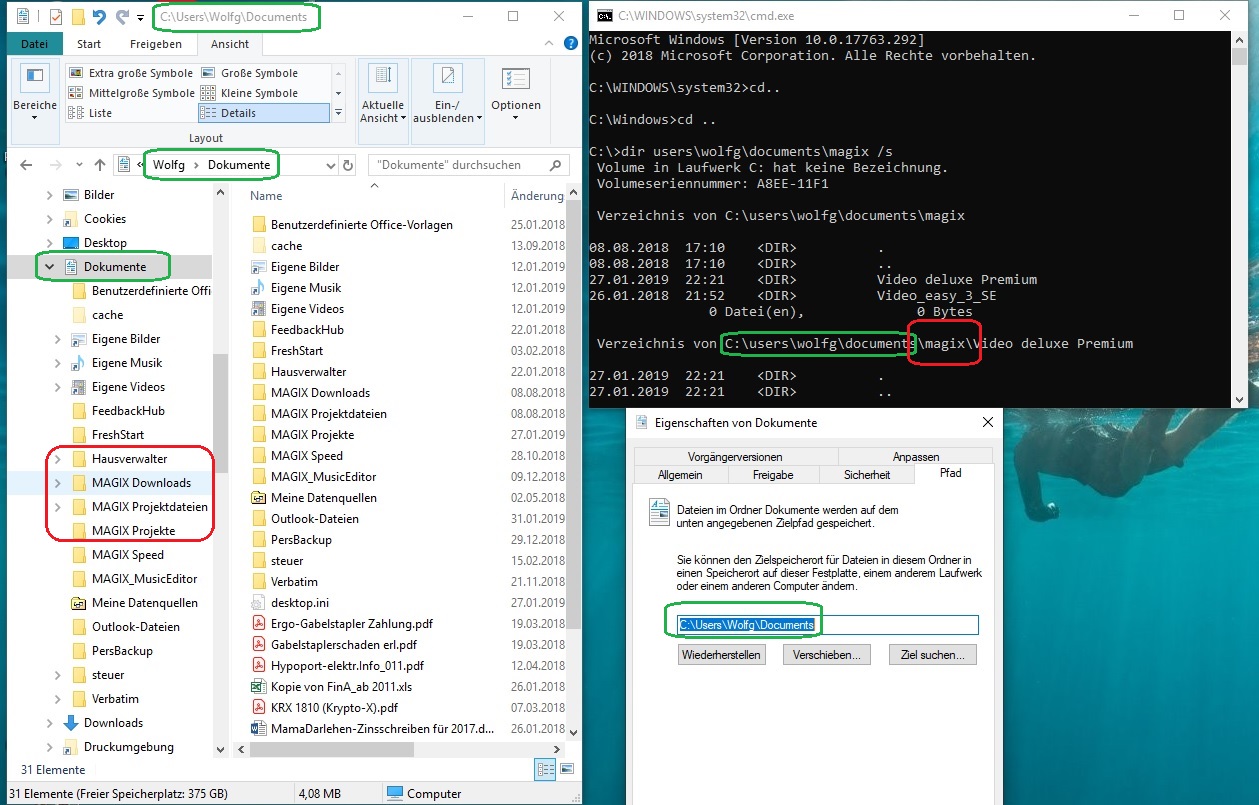
Task: Open Vorgängerversionen tab in properties
Action: click(735, 456)
